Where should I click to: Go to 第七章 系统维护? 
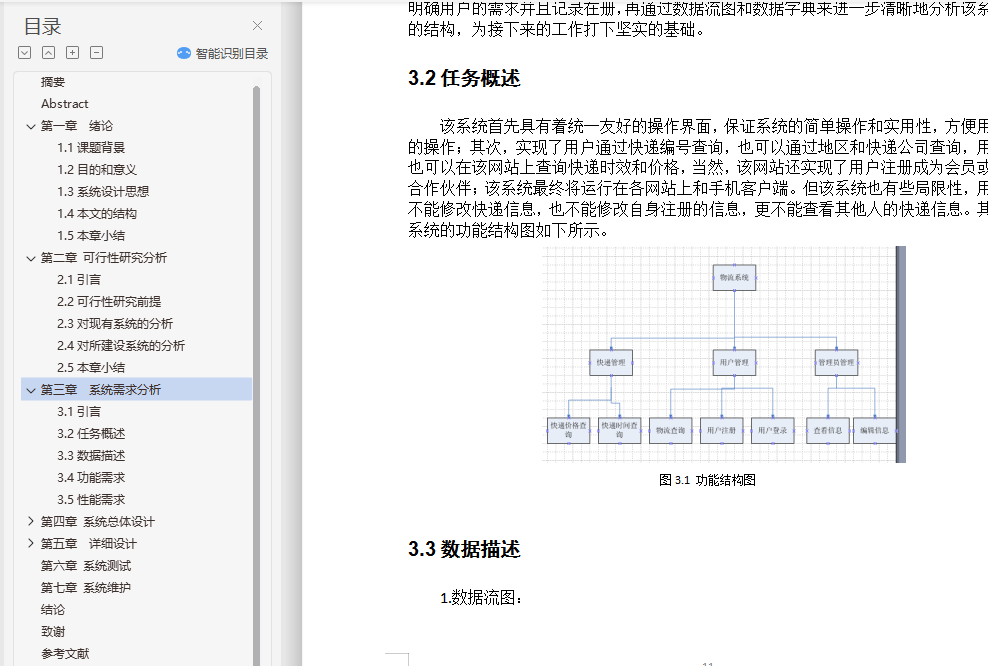(x=86, y=588)
